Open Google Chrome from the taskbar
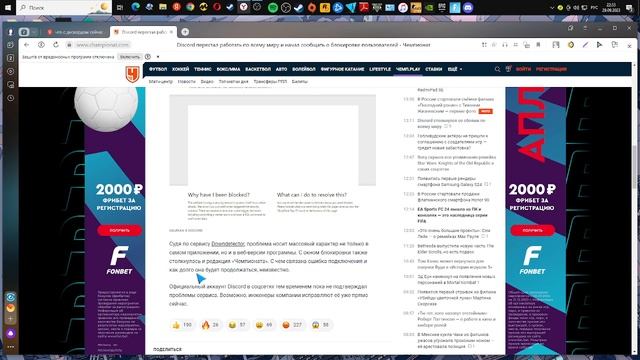 (x=190, y=7)
